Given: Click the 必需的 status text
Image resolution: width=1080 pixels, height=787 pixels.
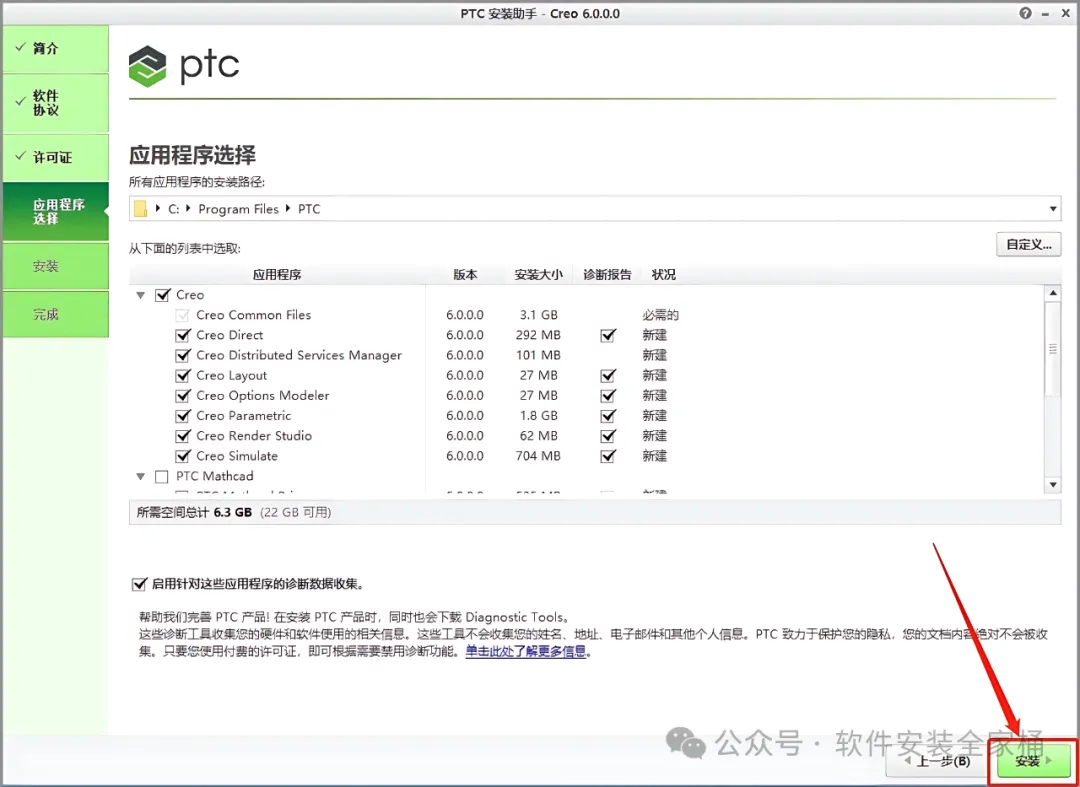Looking at the screenshot, I should [661, 315].
